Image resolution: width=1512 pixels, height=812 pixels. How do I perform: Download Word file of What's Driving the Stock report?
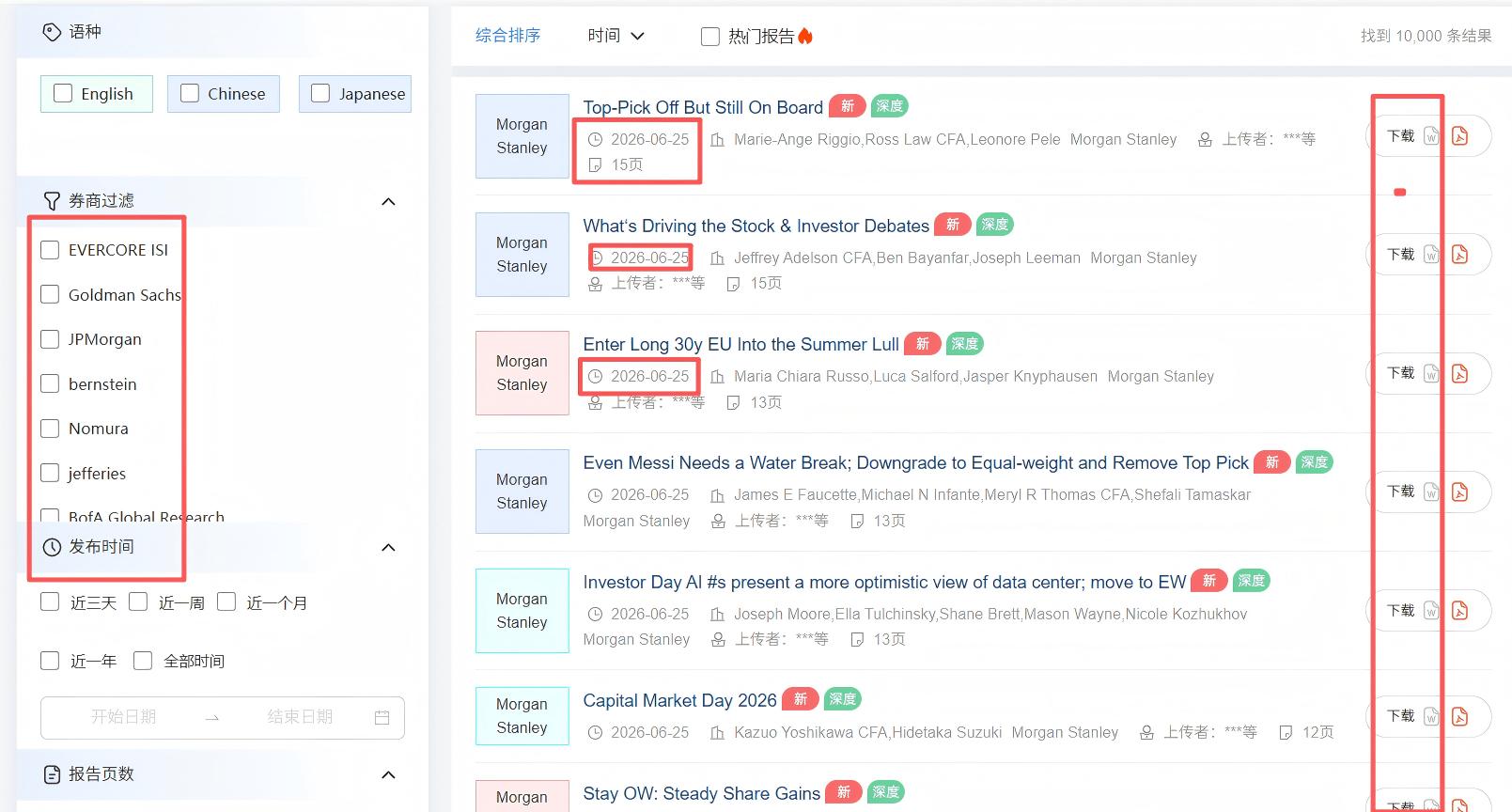(1431, 255)
